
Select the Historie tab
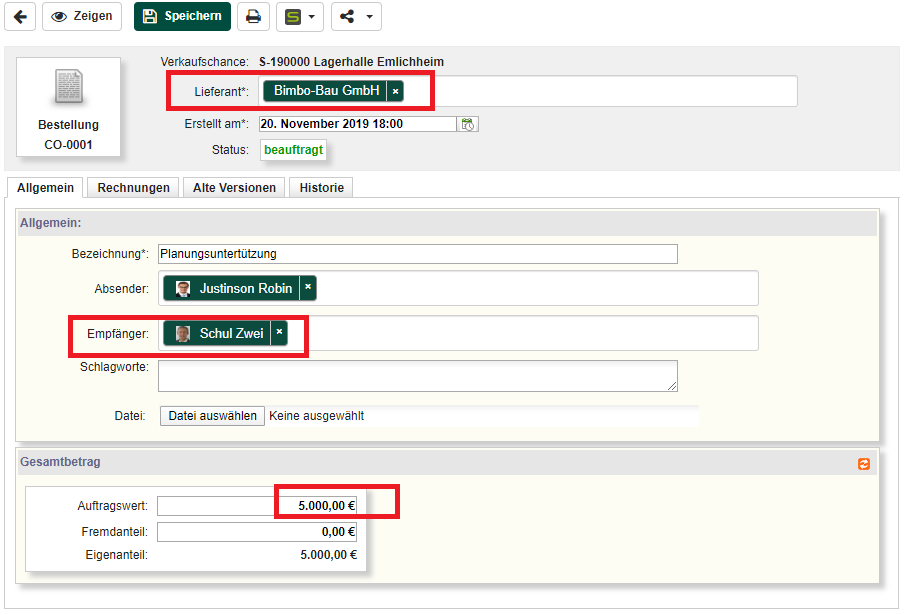point(321,187)
